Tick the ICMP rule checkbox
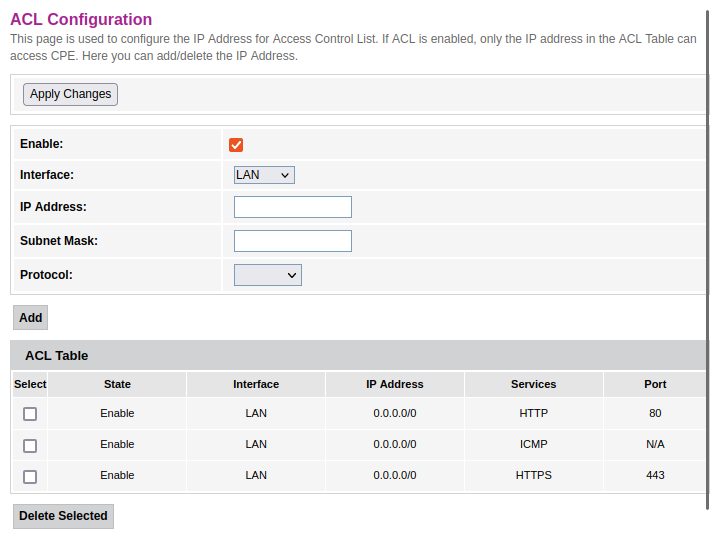Screen dimensions: 718x548 pos(30,445)
